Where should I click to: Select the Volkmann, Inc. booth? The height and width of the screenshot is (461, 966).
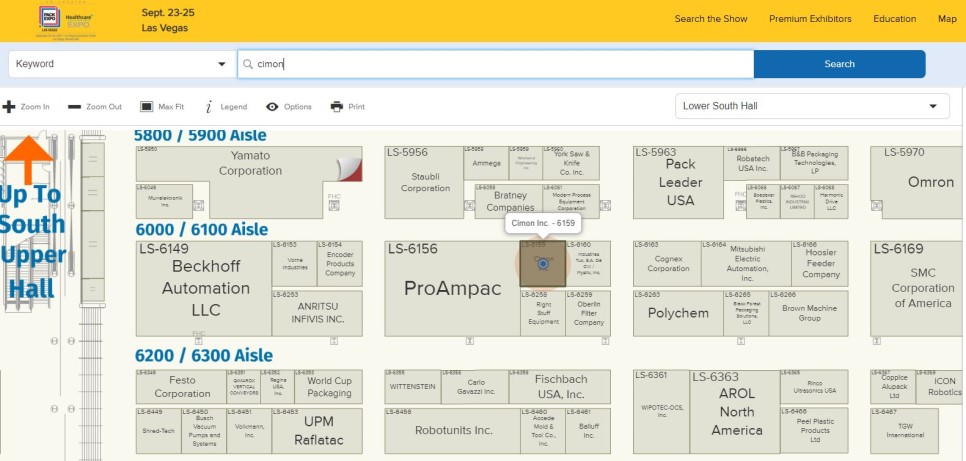coord(249,431)
